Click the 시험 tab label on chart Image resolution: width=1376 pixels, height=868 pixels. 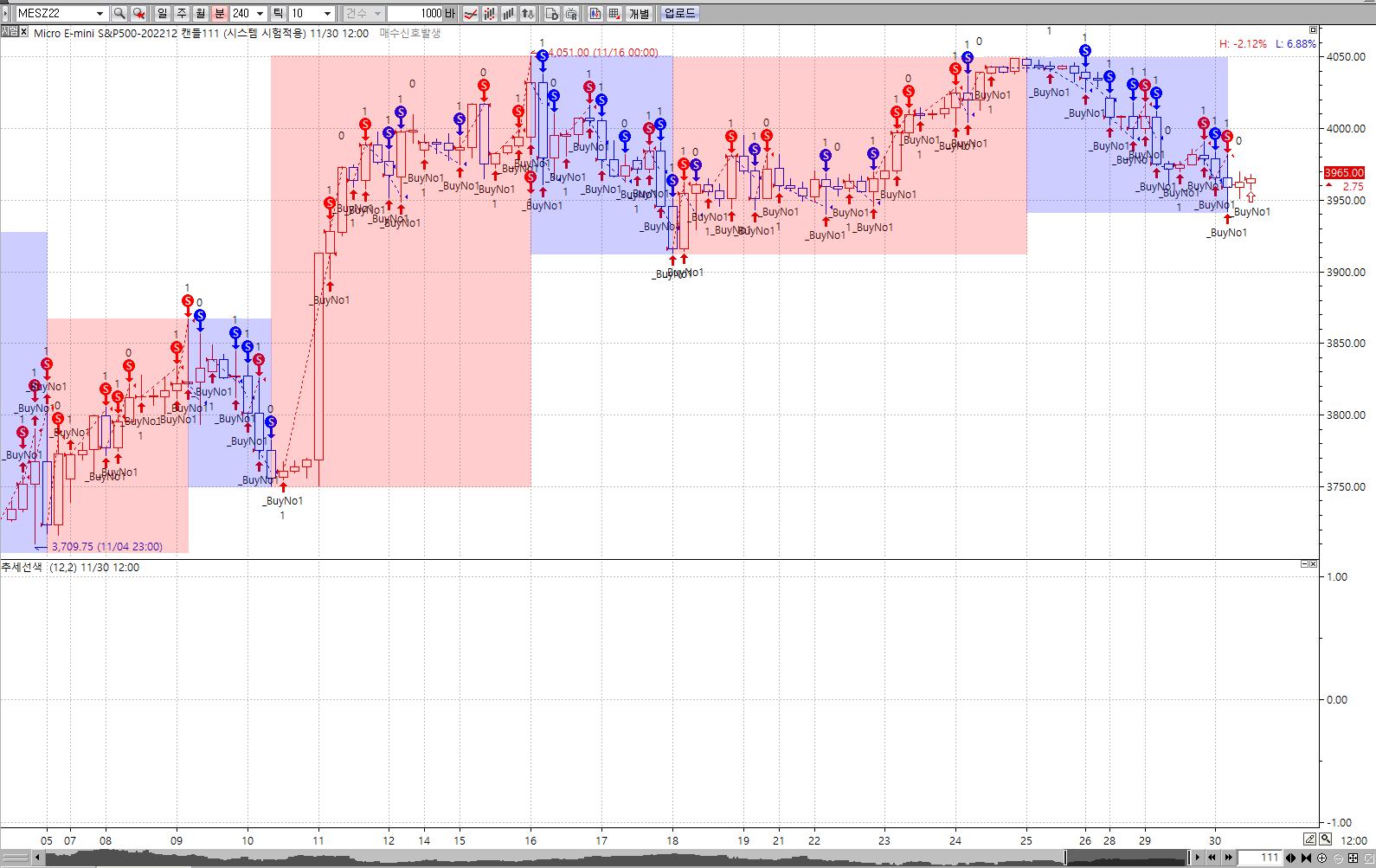pyautogui.click(x=10, y=32)
